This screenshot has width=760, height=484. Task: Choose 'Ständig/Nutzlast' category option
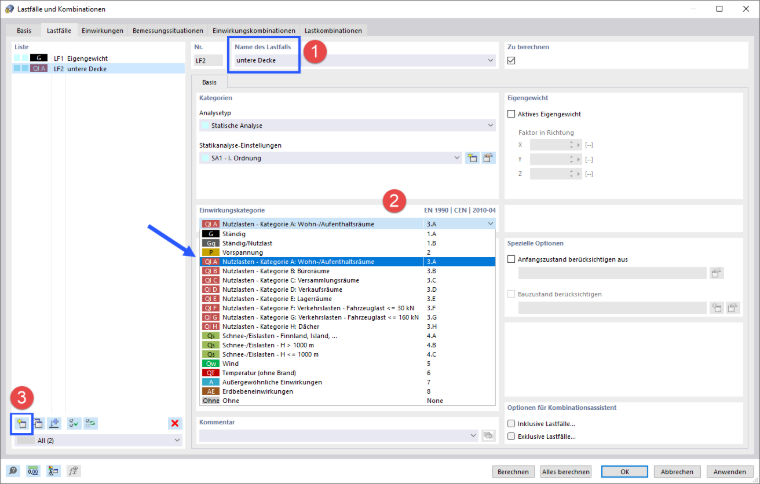coord(348,243)
